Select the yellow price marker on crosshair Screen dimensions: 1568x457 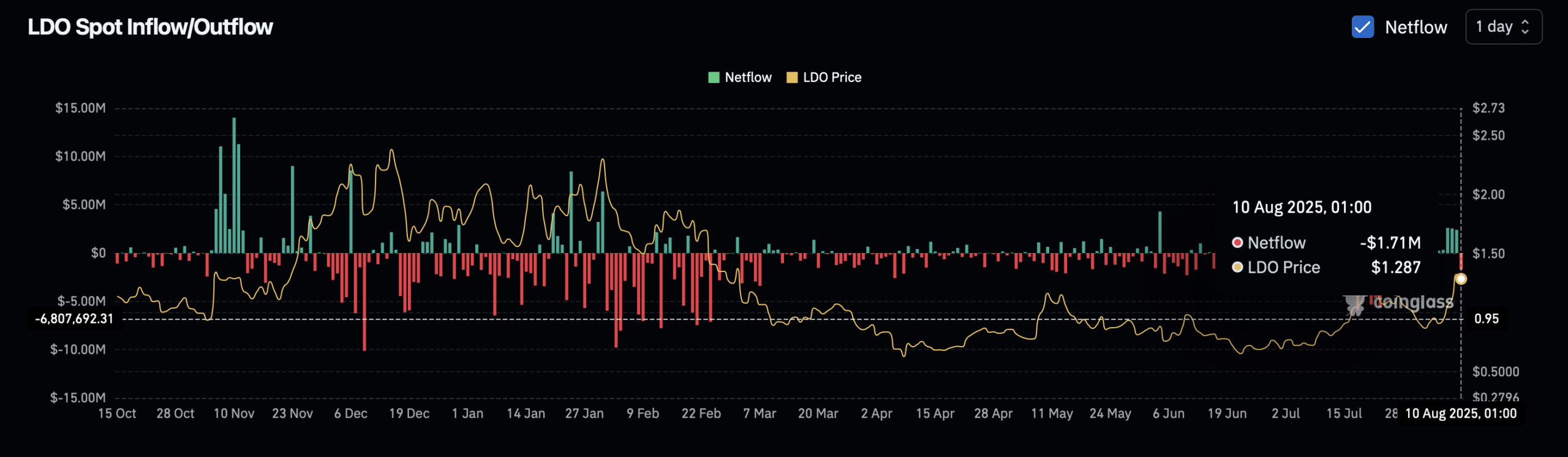pyautogui.click(x=1461, y=279)
